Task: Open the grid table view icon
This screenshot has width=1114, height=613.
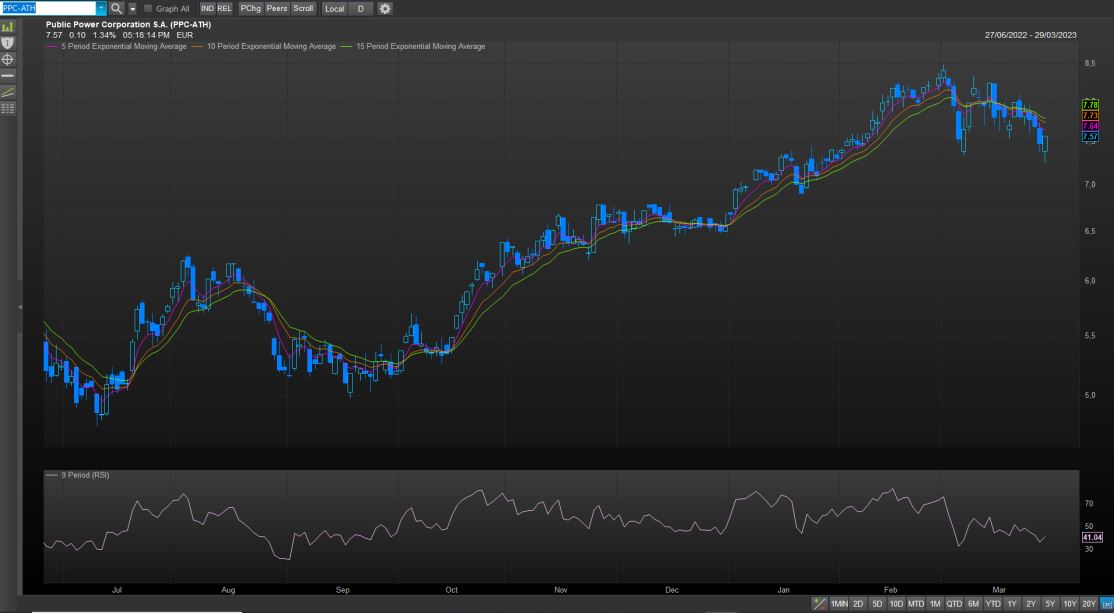Action: tap(8, 108)
